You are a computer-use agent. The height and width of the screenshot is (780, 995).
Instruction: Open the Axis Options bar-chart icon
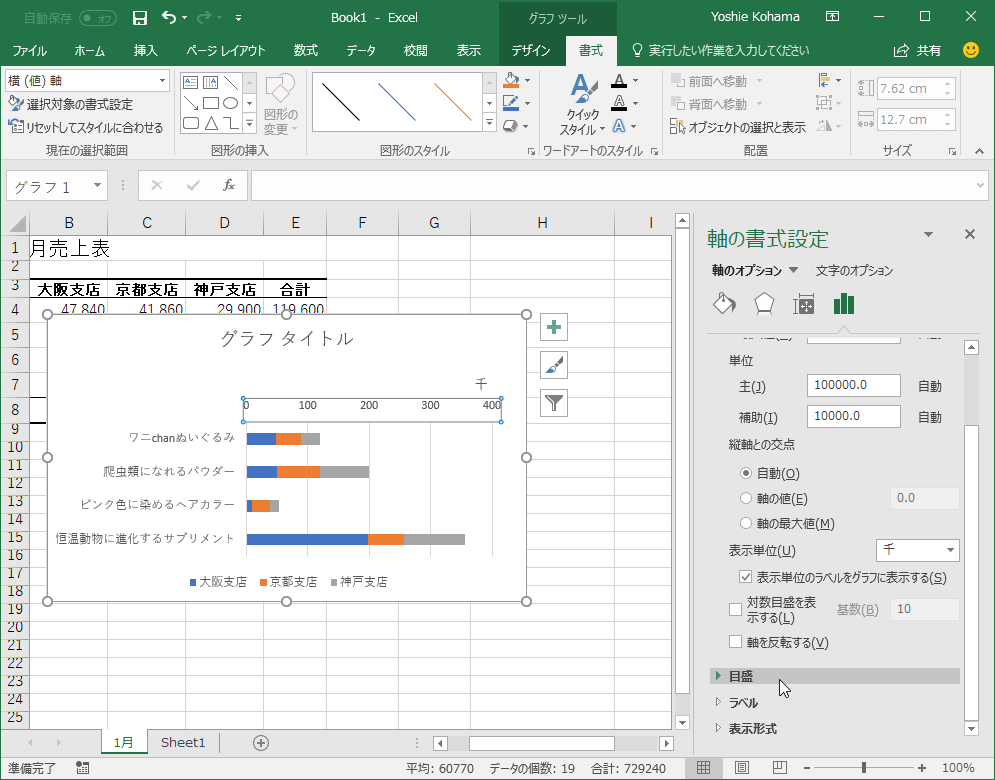[843, 304]
